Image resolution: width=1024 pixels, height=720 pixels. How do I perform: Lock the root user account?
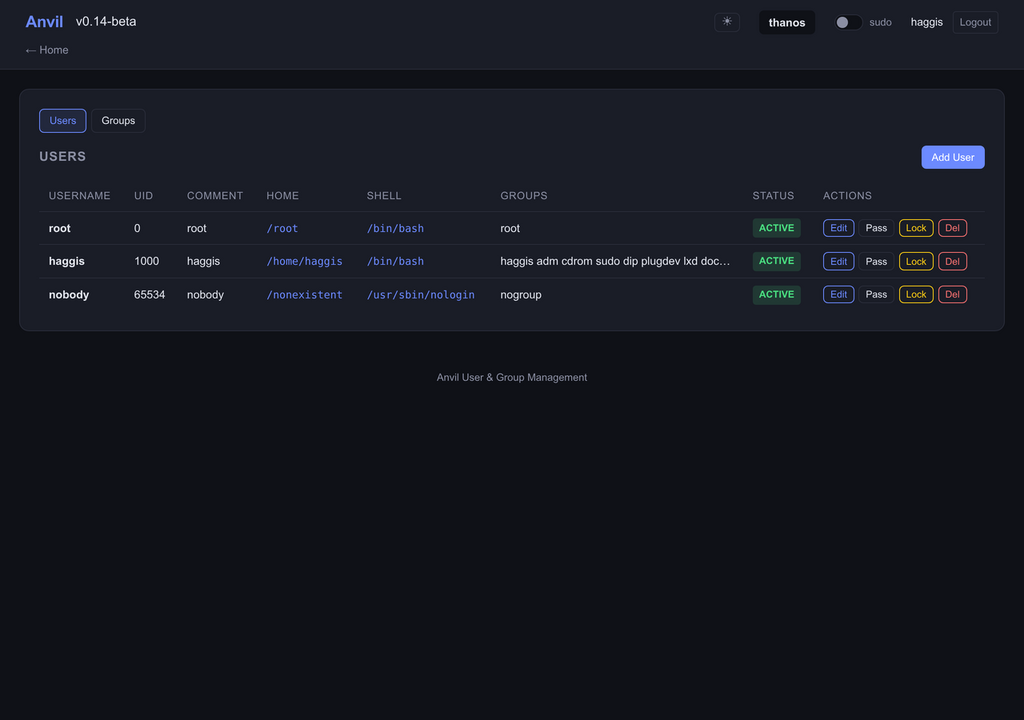[916, 228]
